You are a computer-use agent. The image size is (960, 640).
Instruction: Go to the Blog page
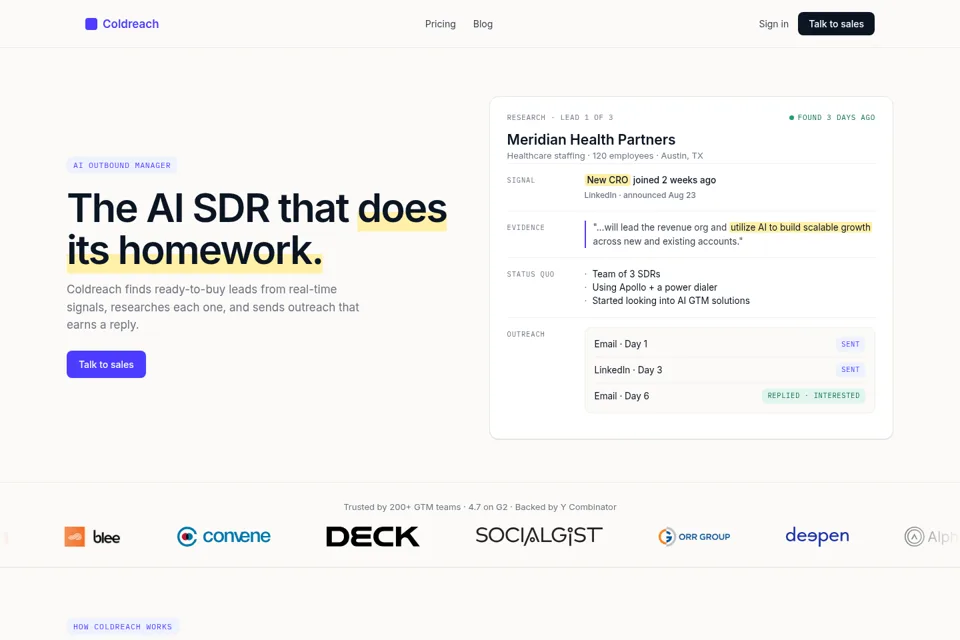pos(482,24)
